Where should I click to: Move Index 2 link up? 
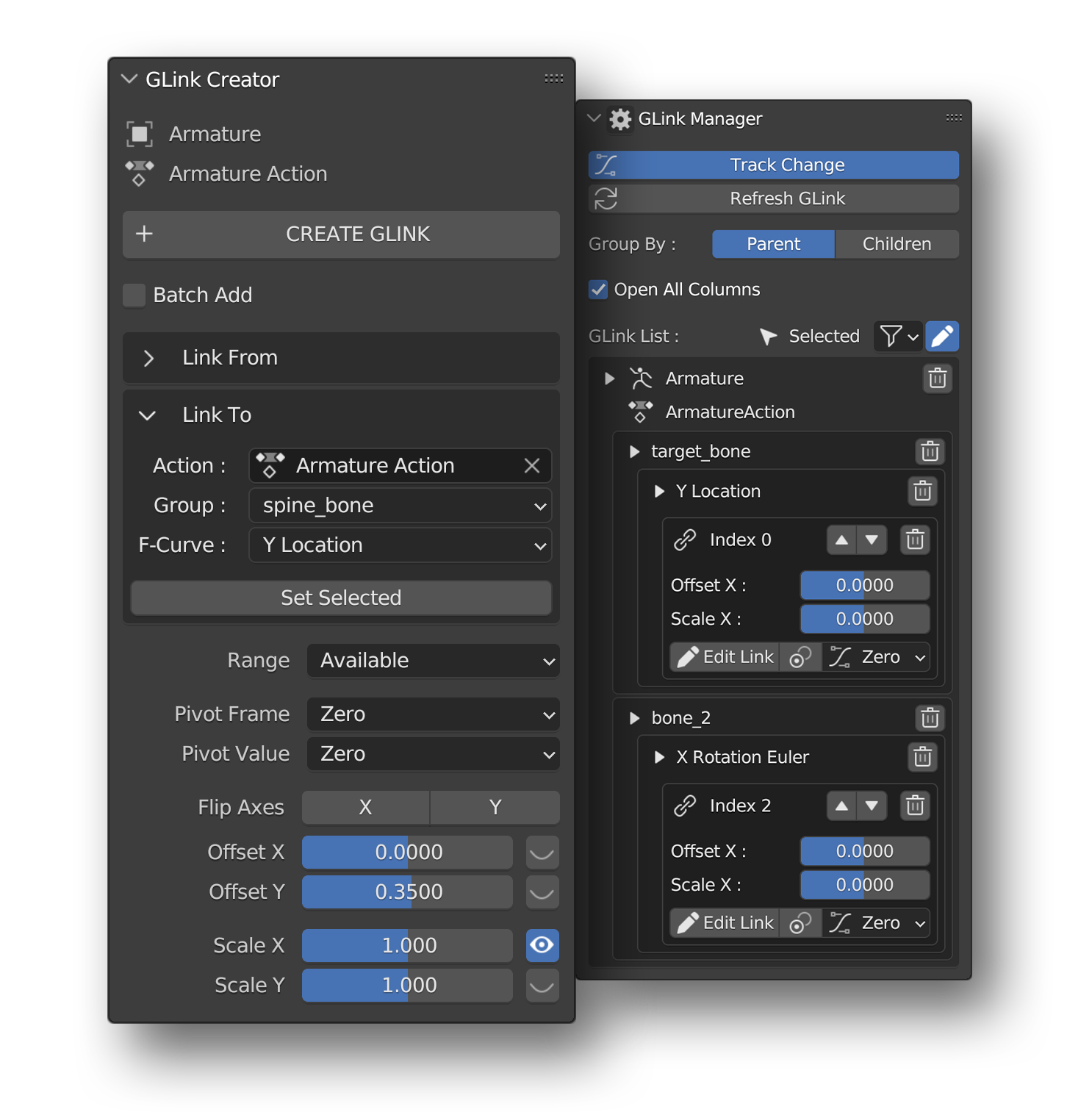tap(841, 806)
